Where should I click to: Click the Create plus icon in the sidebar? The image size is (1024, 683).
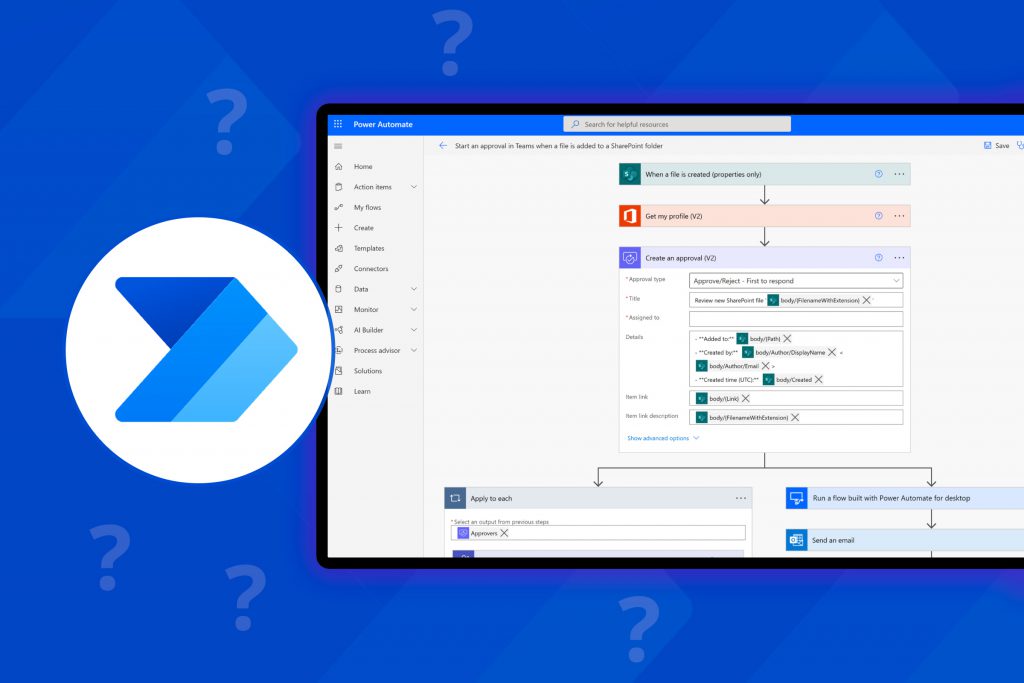tap(340, 227)
